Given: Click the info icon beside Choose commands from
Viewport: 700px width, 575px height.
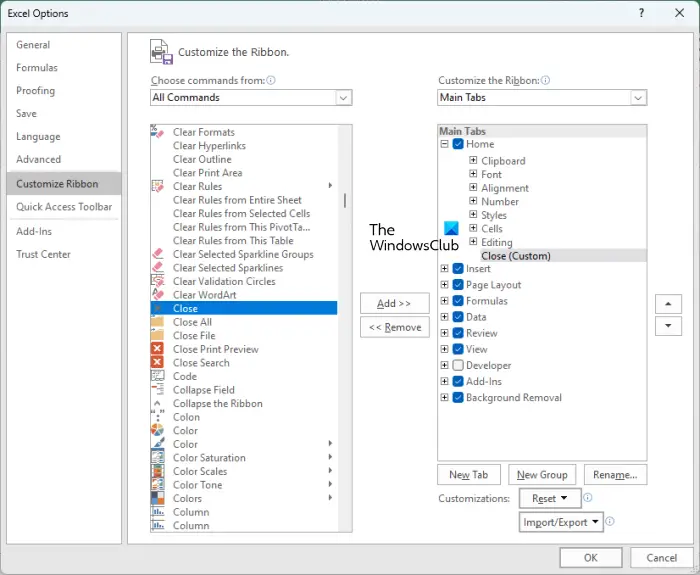Looking at the screenshot, I should coord(271,80).
